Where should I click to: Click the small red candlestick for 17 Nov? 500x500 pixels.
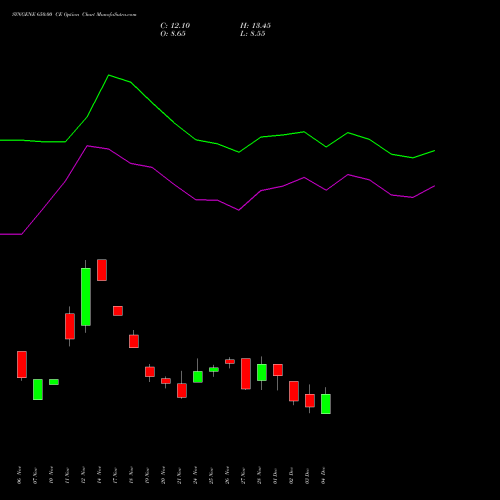118,311
